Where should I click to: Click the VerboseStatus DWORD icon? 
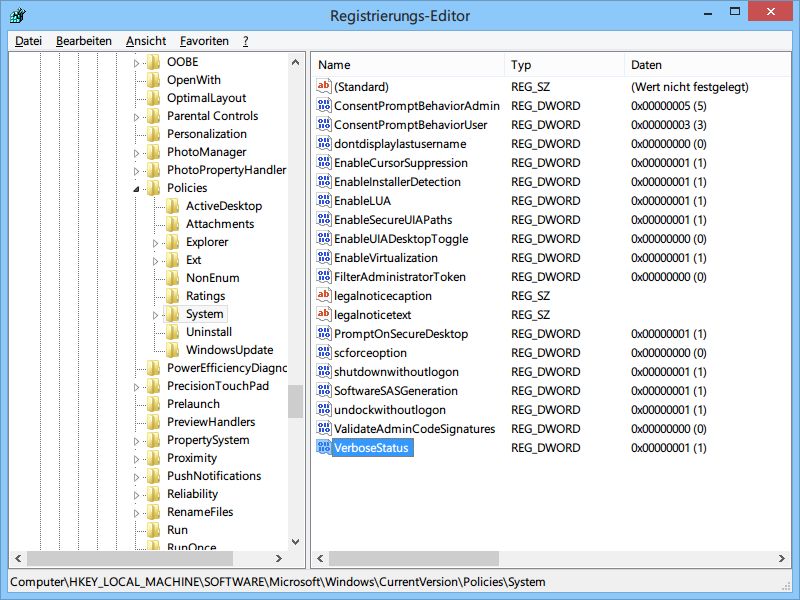point(323,447)
